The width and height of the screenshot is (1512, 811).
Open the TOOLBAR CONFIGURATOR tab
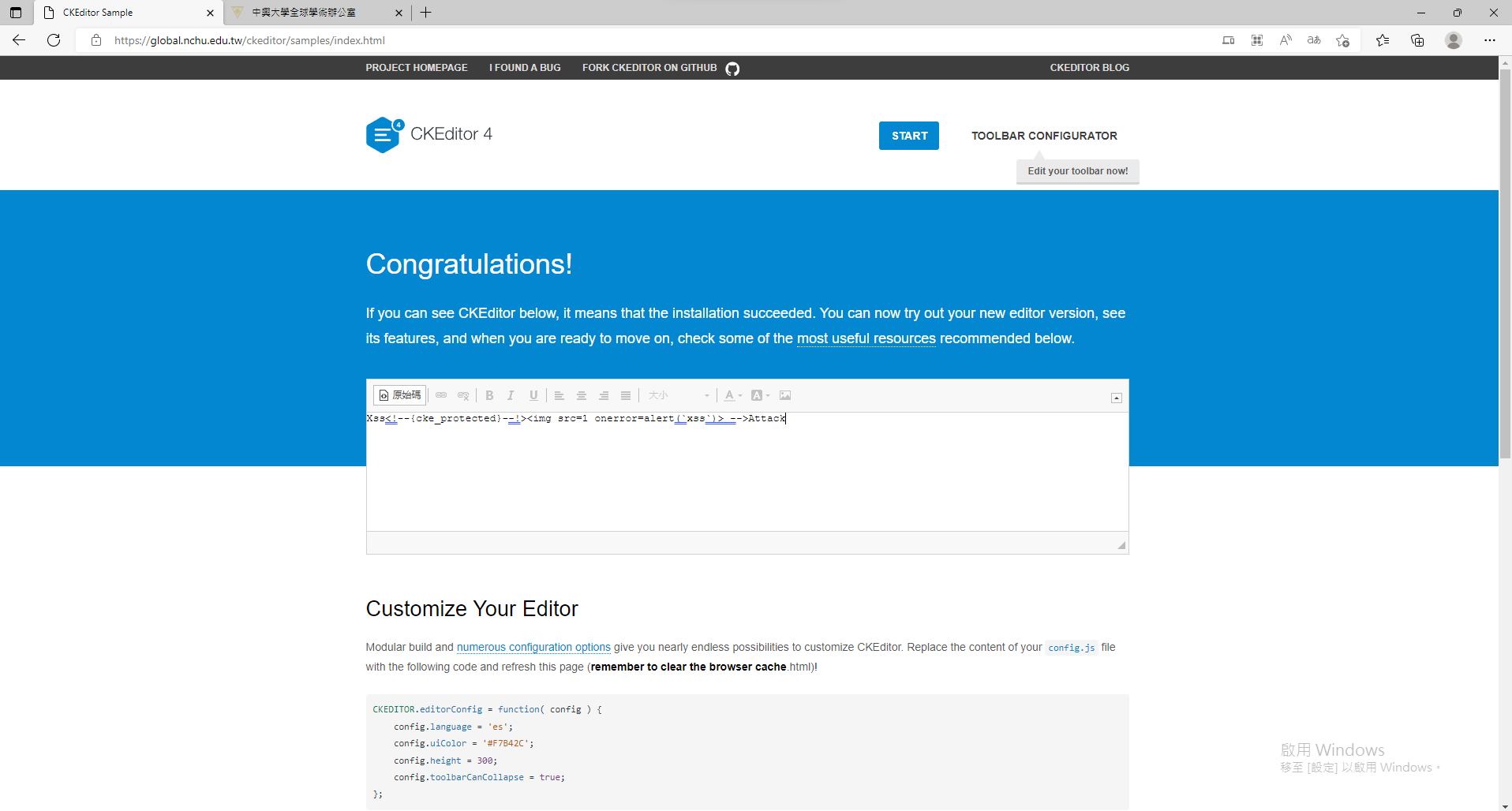(1044, 136)
